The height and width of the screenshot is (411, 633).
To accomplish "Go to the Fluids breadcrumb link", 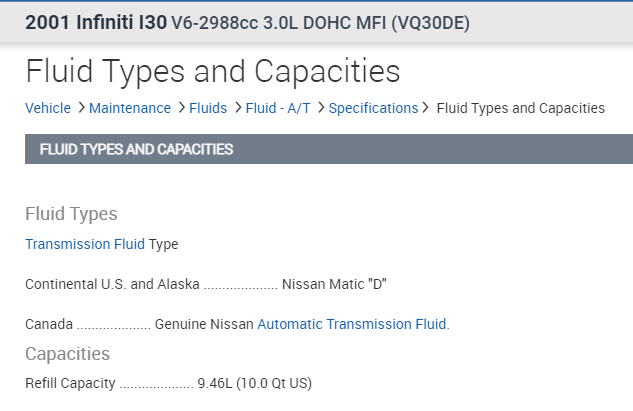I will click(x=210, y=108).
